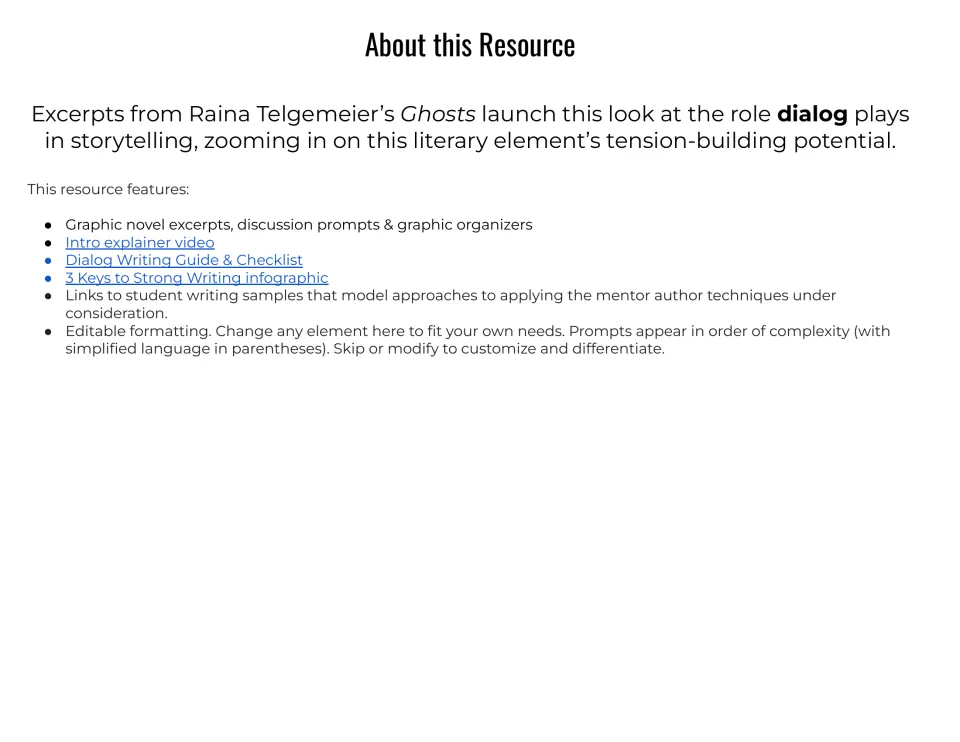
Task: Click the text This resource features:
Action: (108, 189)
